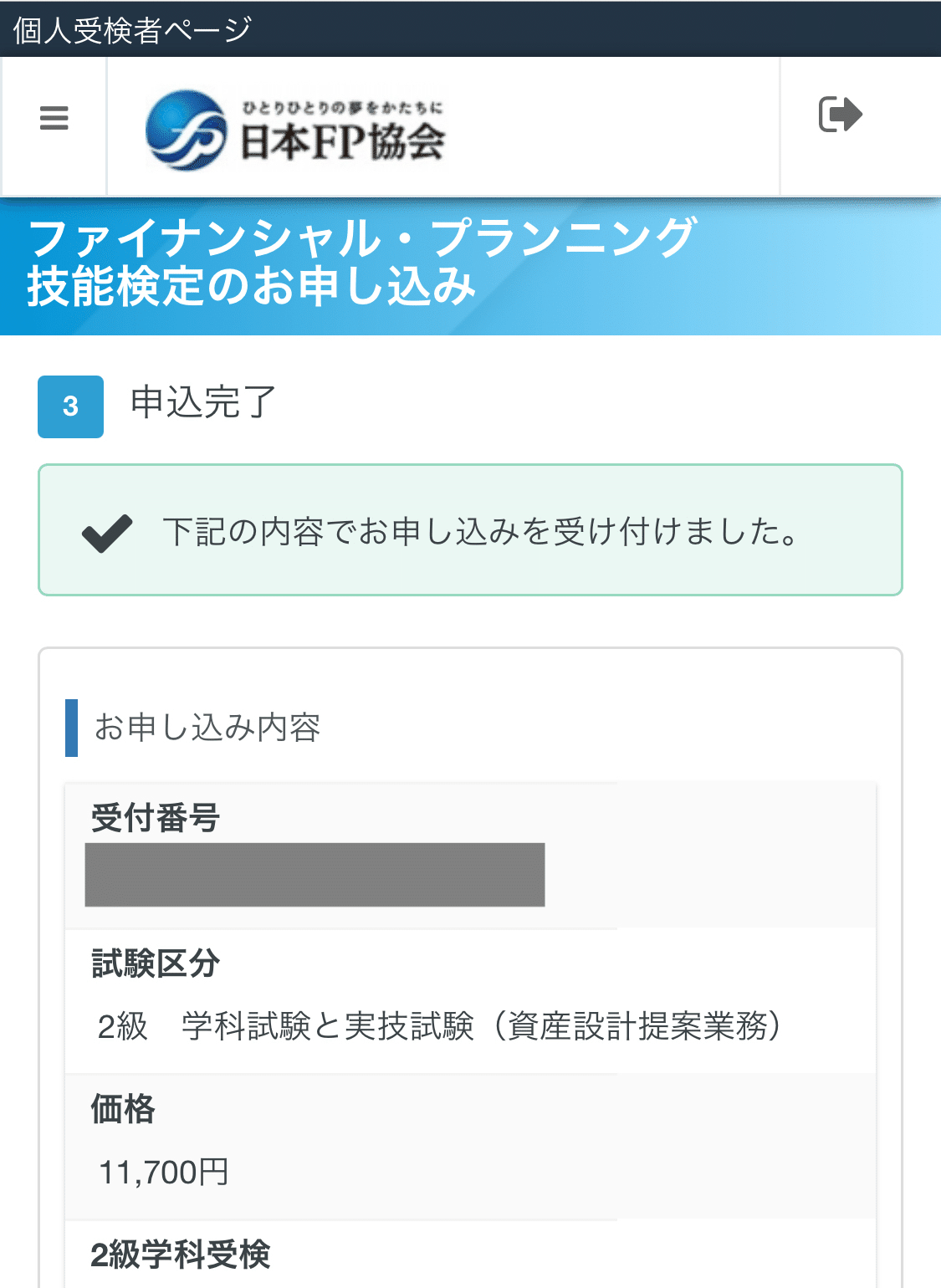Click the checkmark in the confirmation banner
941x1288 pixels.
click(105, 535)
